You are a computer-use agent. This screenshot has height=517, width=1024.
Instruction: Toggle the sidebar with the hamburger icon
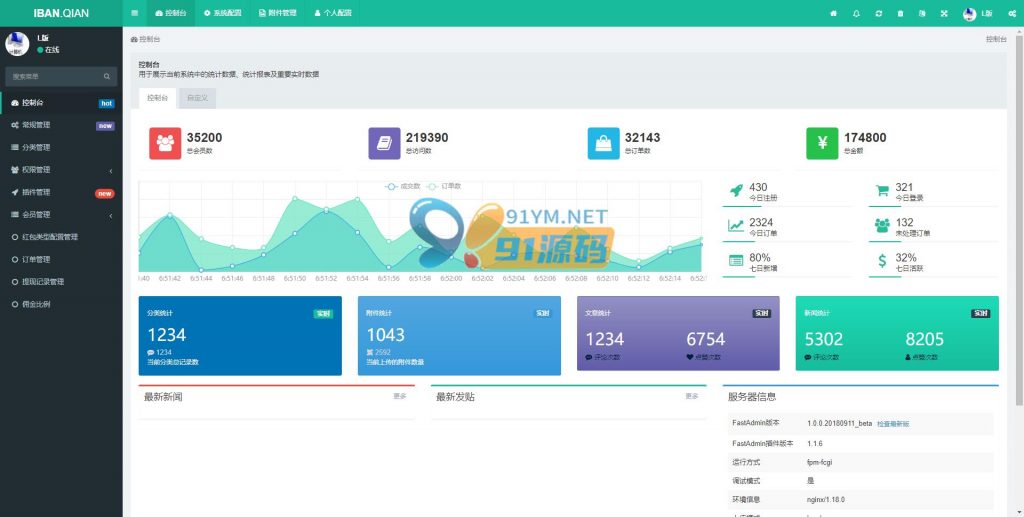pyautogui.click(x=135, y=13)
